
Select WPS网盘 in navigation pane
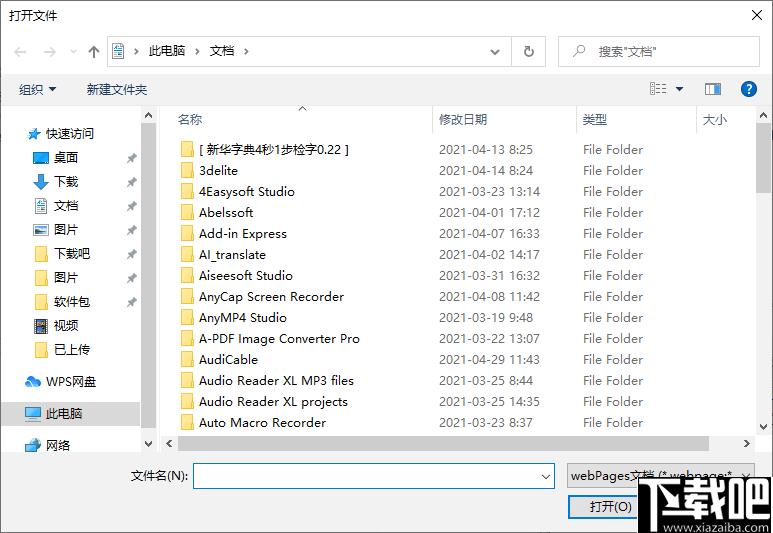coord(70,382)
